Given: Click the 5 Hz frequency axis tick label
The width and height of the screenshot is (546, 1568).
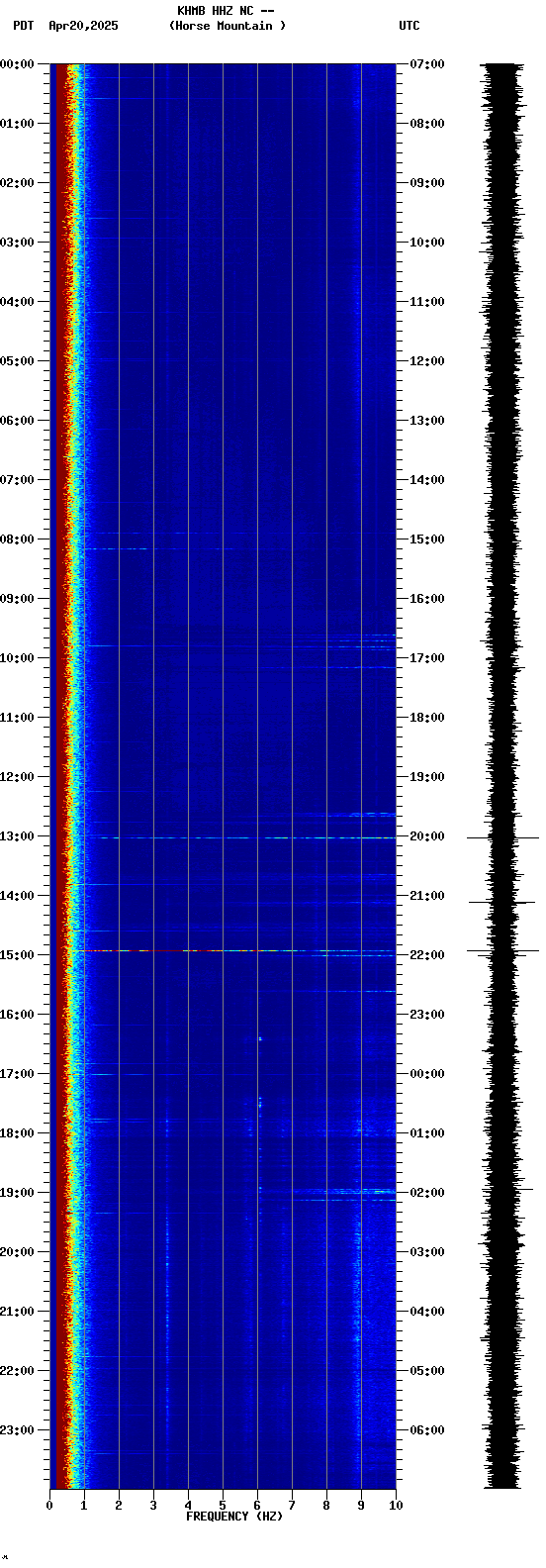Looking at the screenshot, I should 223,1506.
